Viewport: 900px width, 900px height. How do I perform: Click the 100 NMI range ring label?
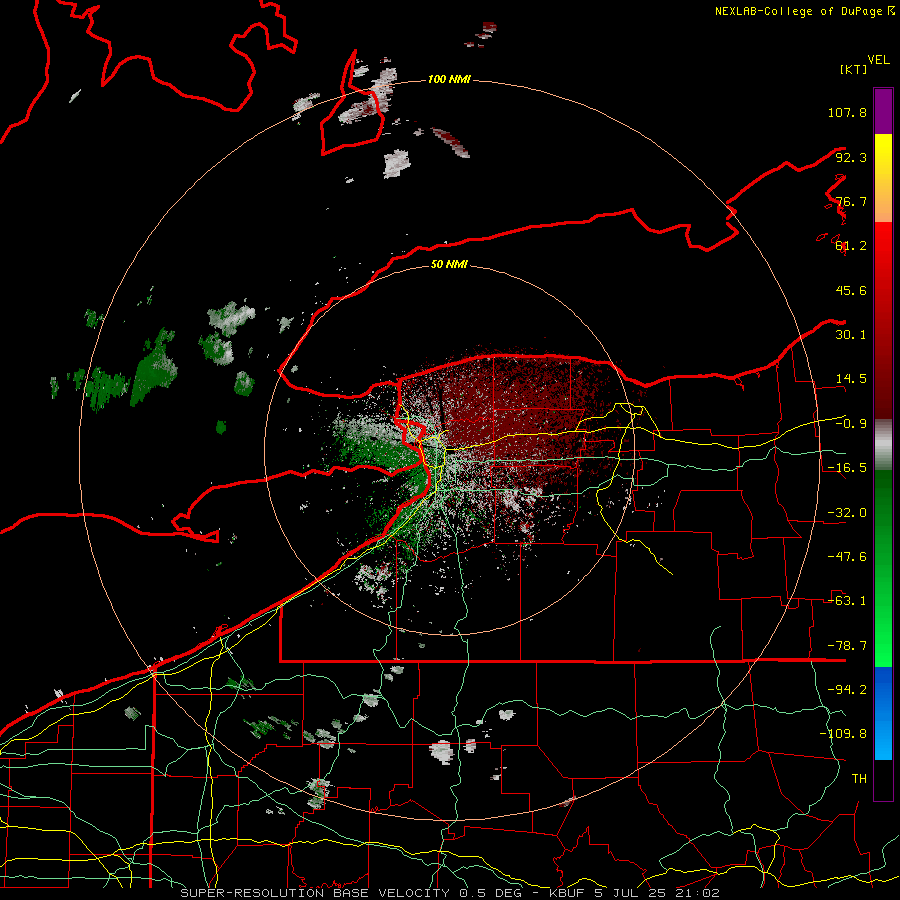[x=449, y=79]
